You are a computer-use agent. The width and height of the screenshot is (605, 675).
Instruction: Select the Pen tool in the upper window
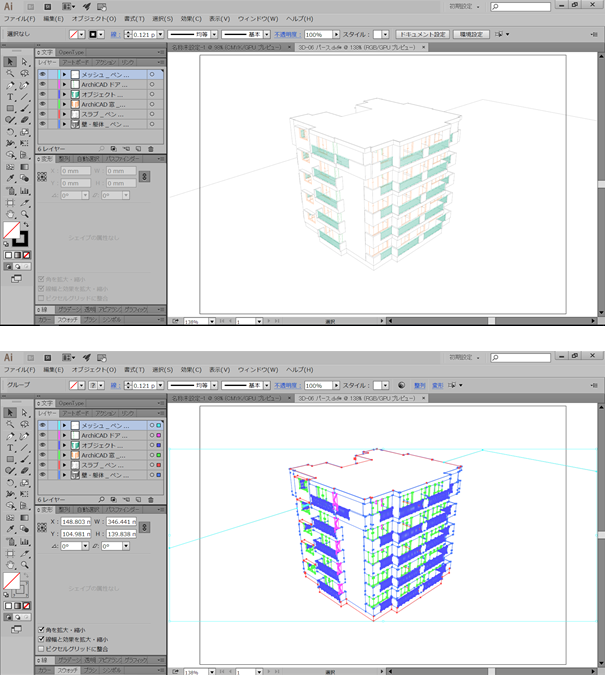[10, 85]
